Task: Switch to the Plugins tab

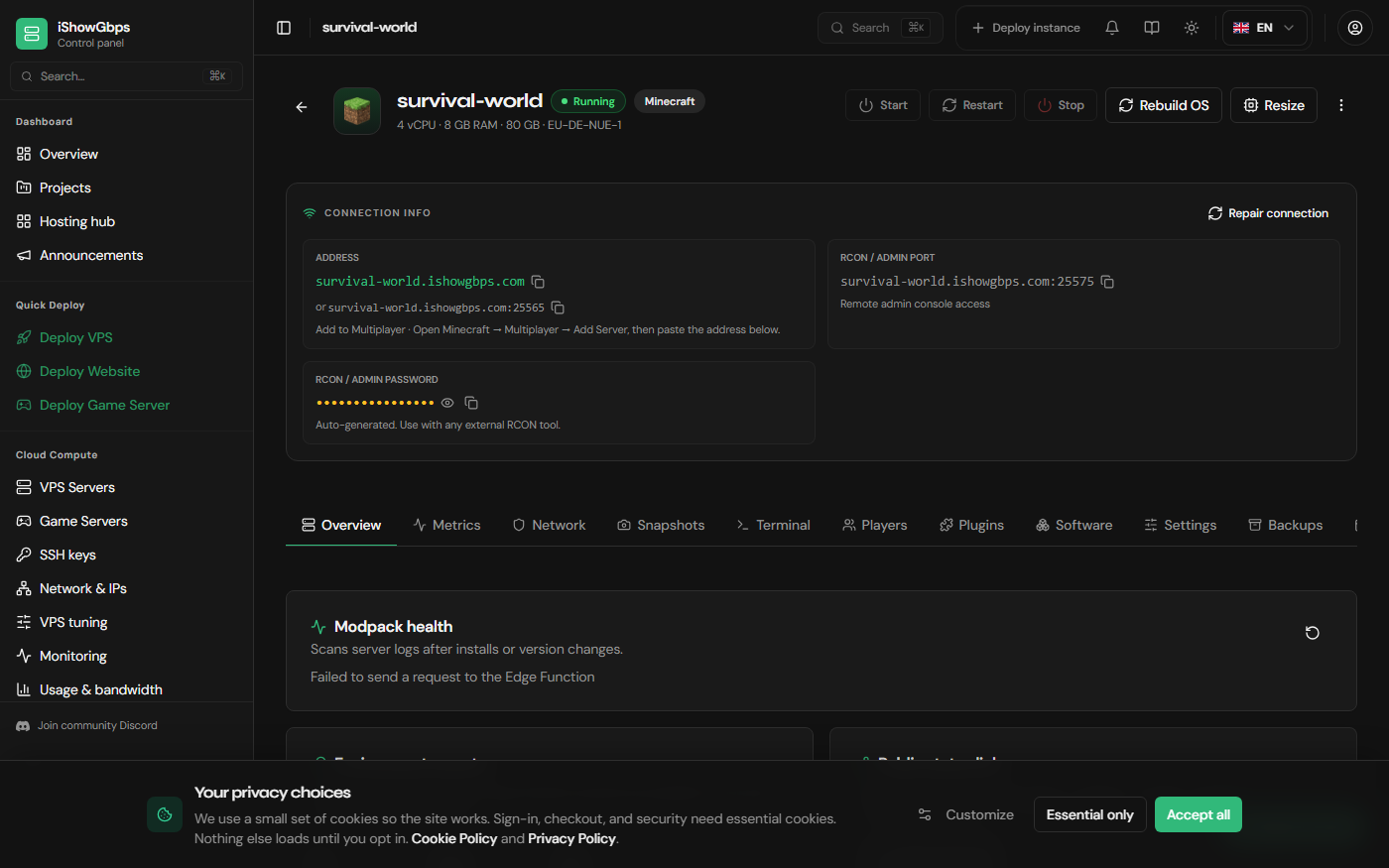Action: point(971,525)
